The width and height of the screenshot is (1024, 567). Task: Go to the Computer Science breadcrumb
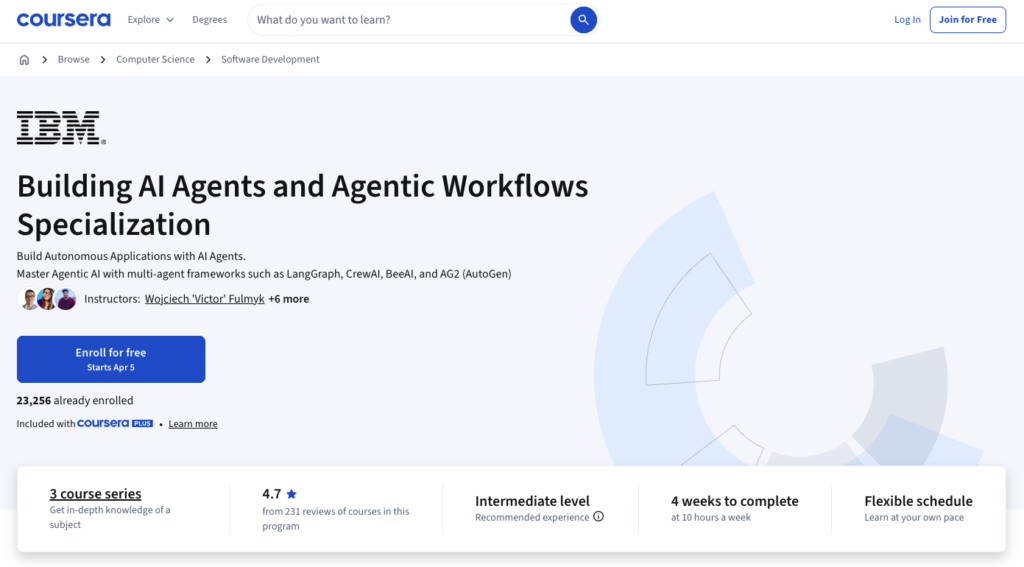(x=155, y=59)
